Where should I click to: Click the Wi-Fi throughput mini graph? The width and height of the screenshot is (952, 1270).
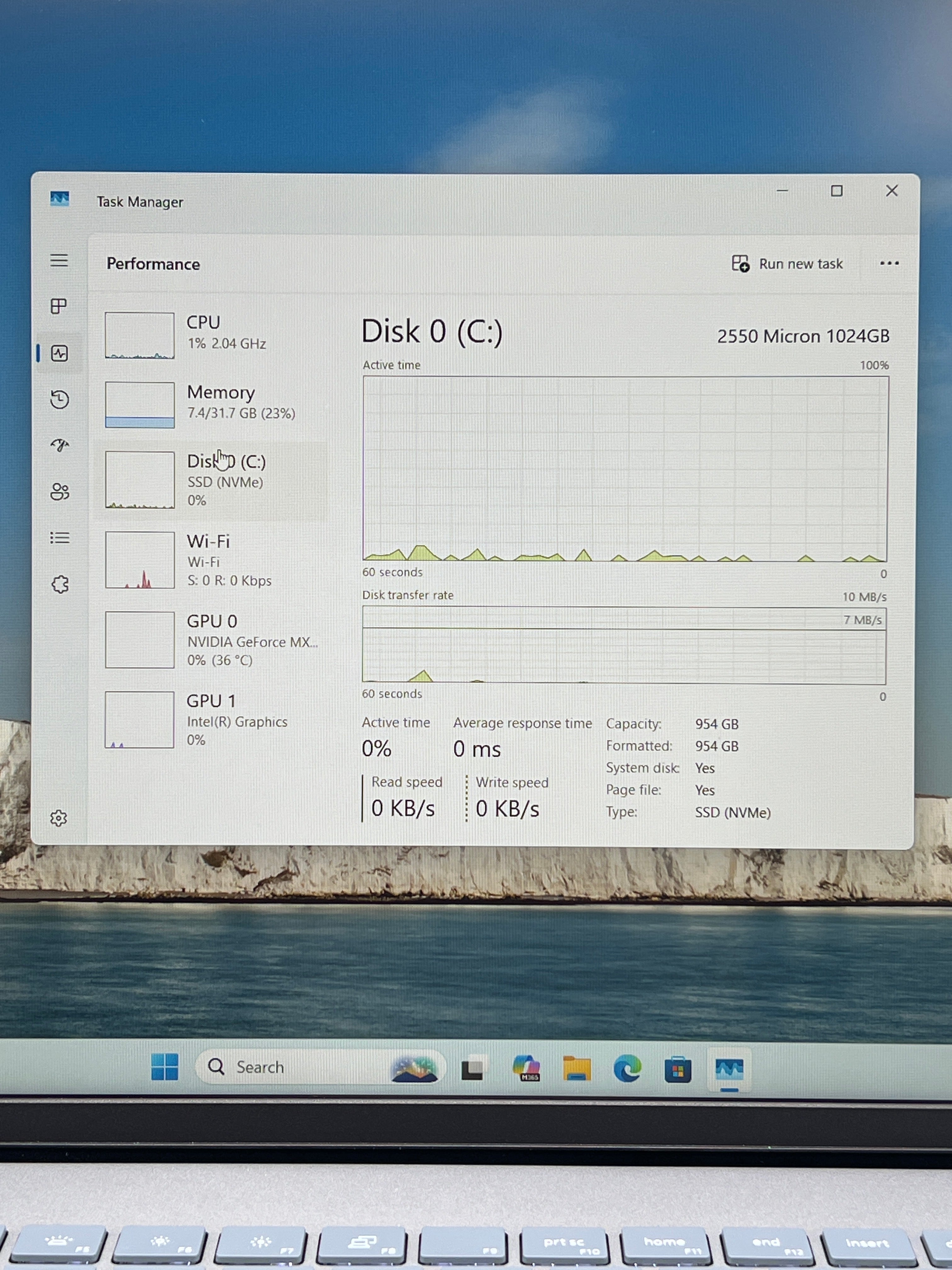pyautogui.click(x=139, y=560)
